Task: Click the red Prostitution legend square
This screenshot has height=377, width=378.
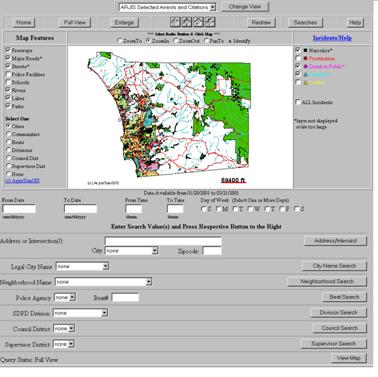Action: pos(305,58)
